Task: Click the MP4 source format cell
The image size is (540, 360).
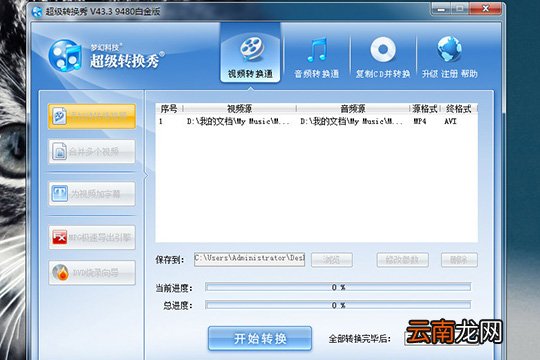Action: 420,121
